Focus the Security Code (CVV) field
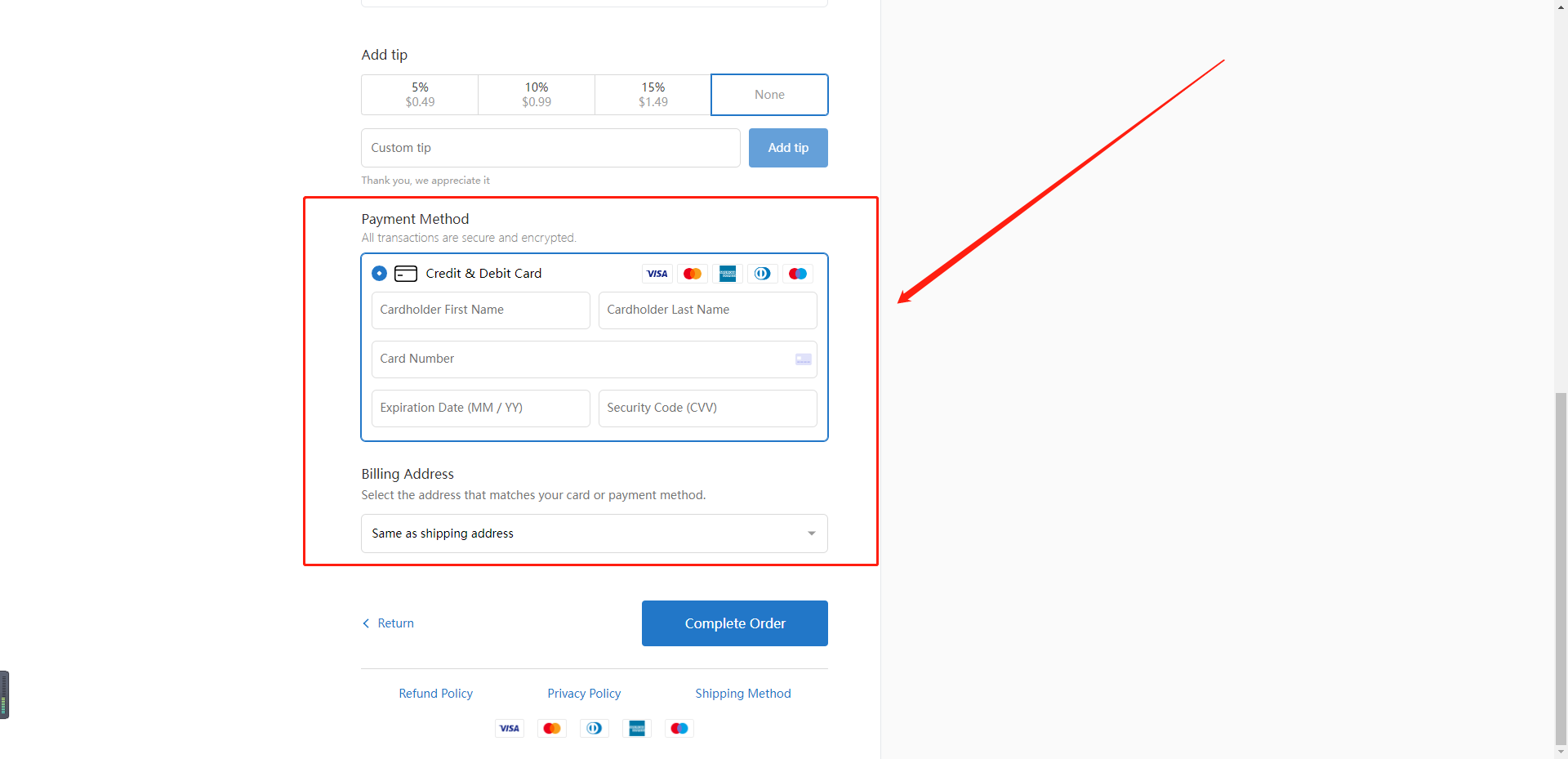The width and height of the screenshot is (1568, 759). click(707, 409)
